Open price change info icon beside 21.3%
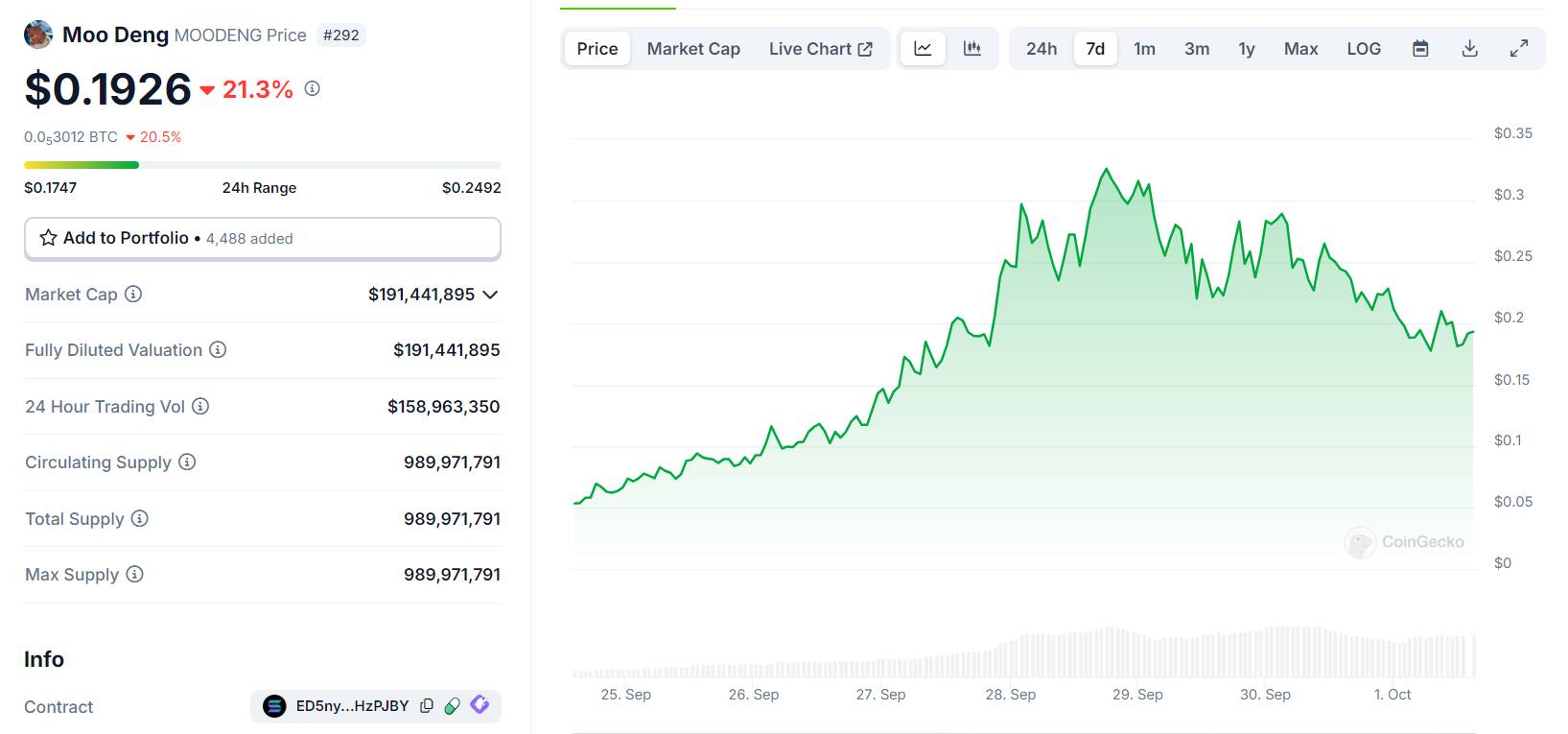This screenshot has height=734, width=1568. click(x=313, y=88)
